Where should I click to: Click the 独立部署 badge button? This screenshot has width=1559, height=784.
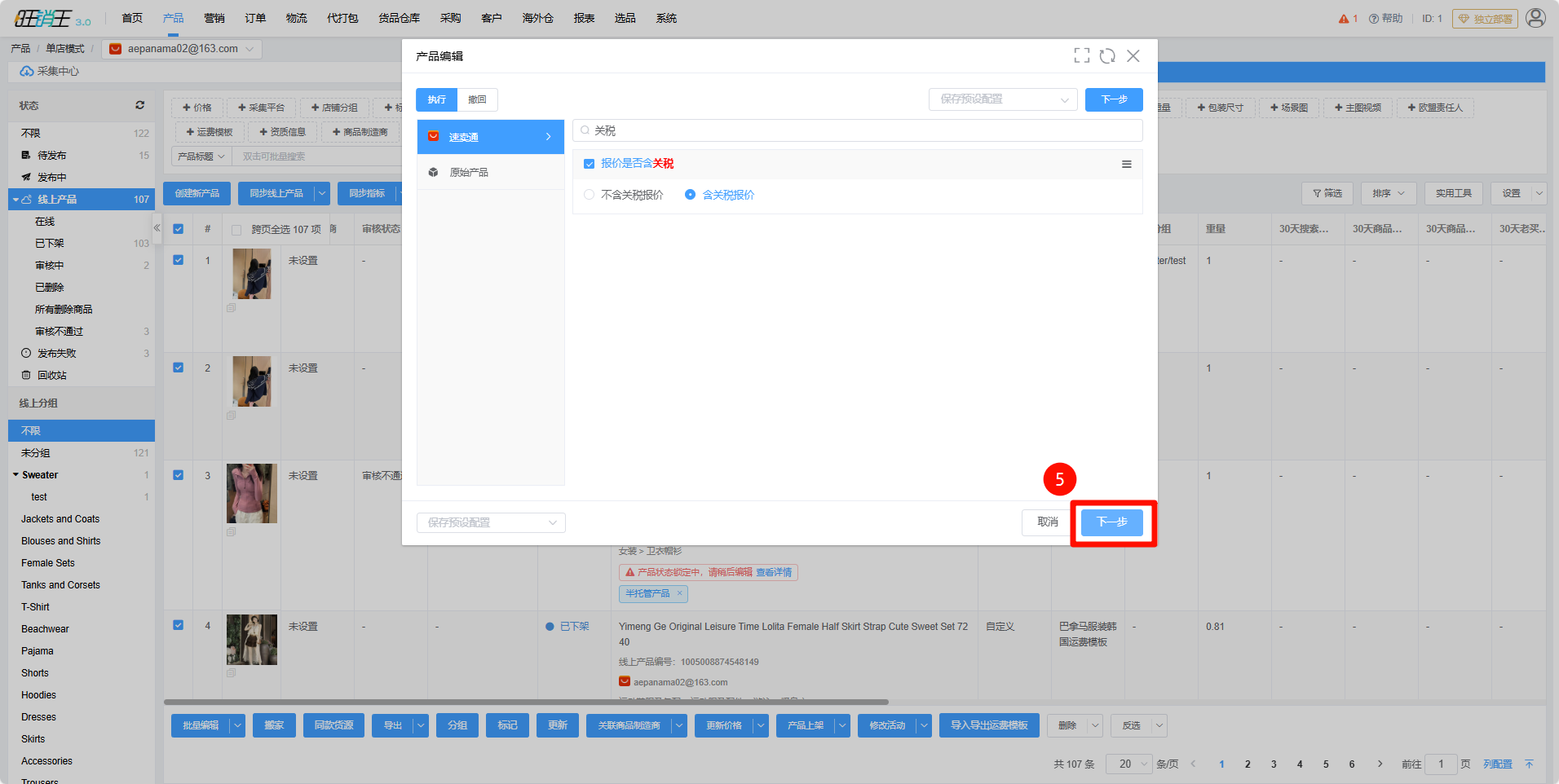(x=1485, y=19)
